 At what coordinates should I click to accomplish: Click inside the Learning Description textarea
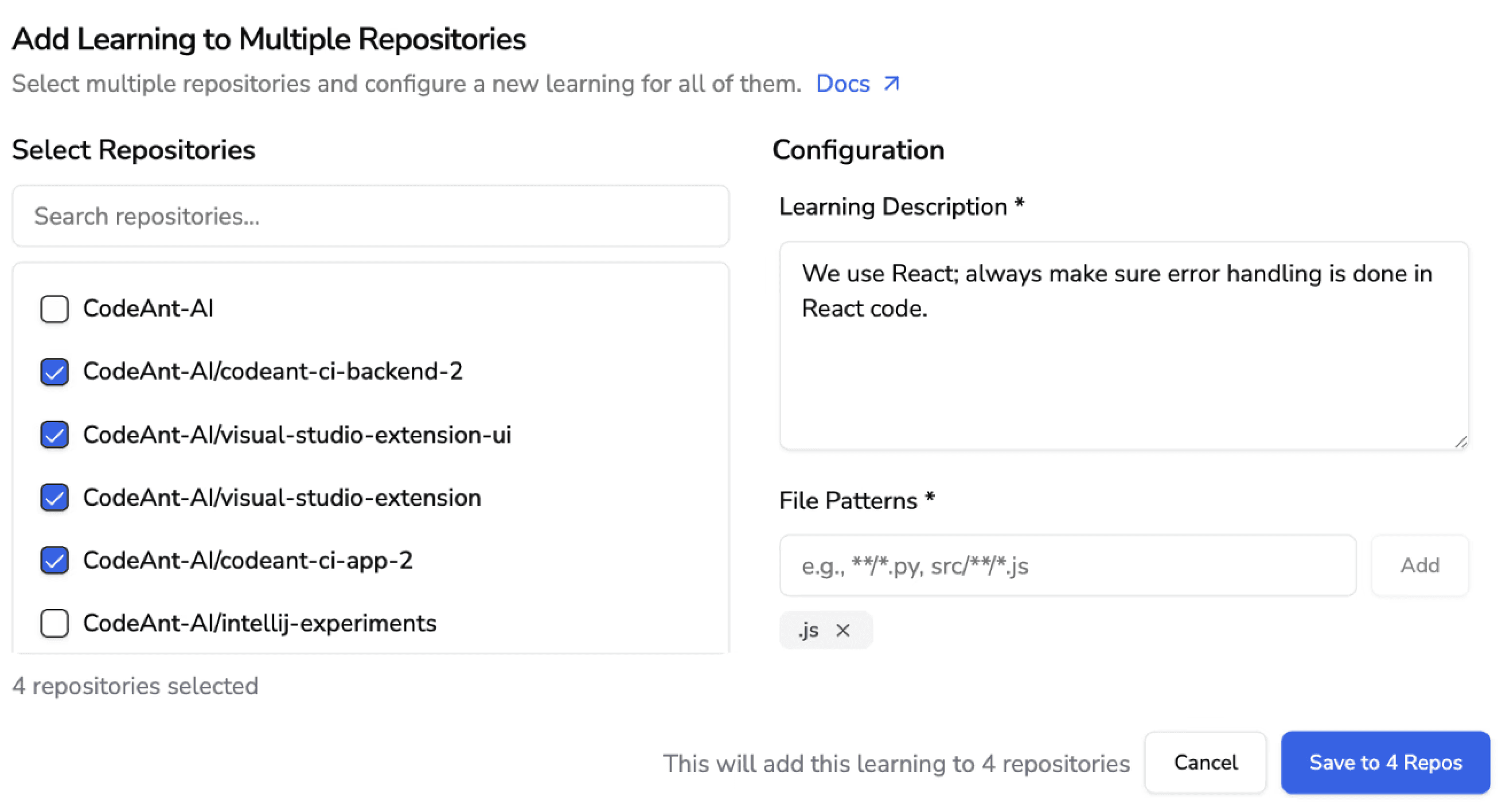tap(1122, 343)
